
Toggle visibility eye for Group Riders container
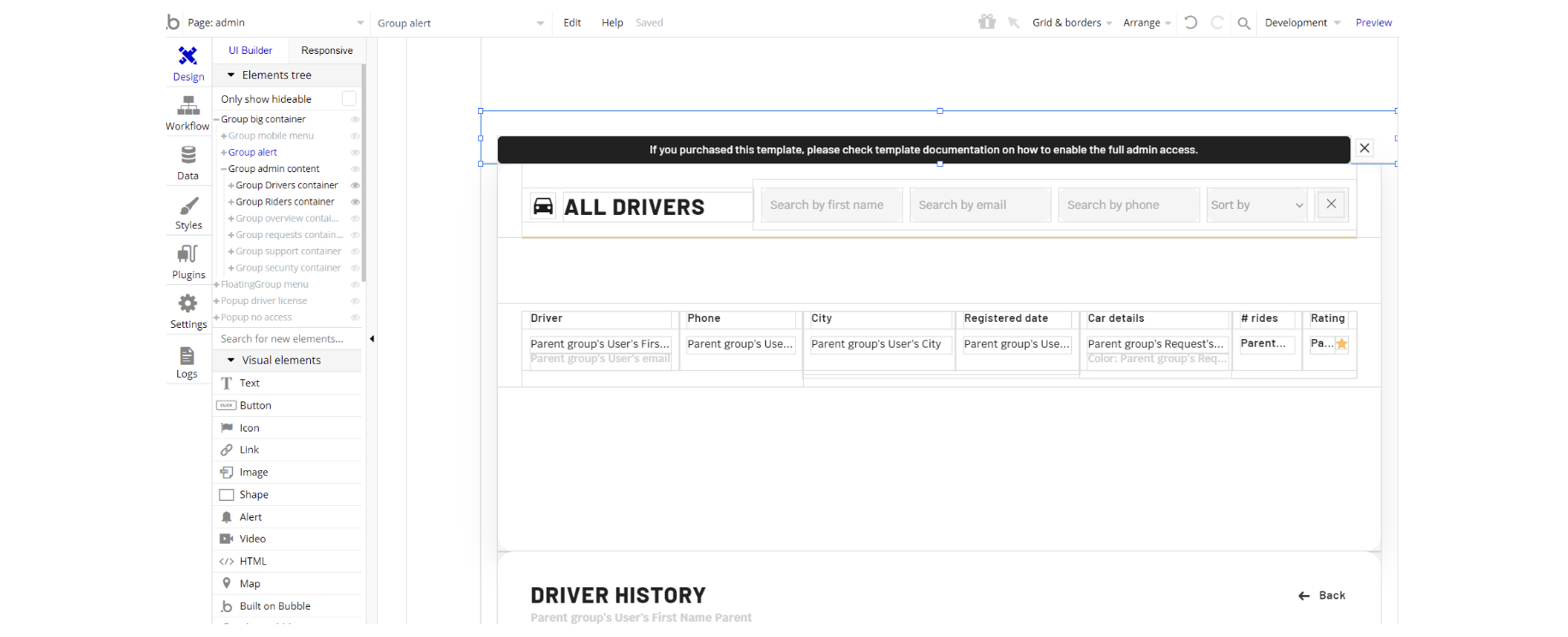[355, 202]
